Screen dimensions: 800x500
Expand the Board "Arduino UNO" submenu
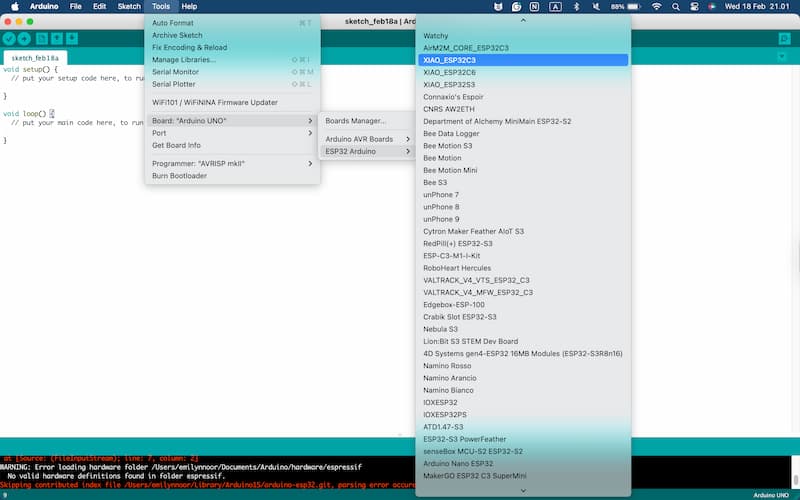pos(233,121)
